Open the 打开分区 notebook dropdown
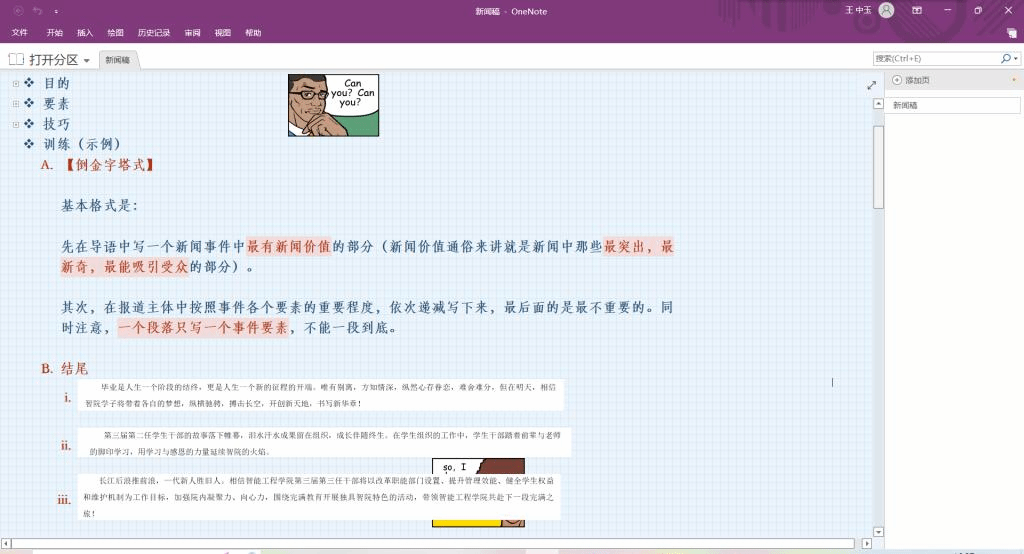1024x554 pixels. click(87, 60)
